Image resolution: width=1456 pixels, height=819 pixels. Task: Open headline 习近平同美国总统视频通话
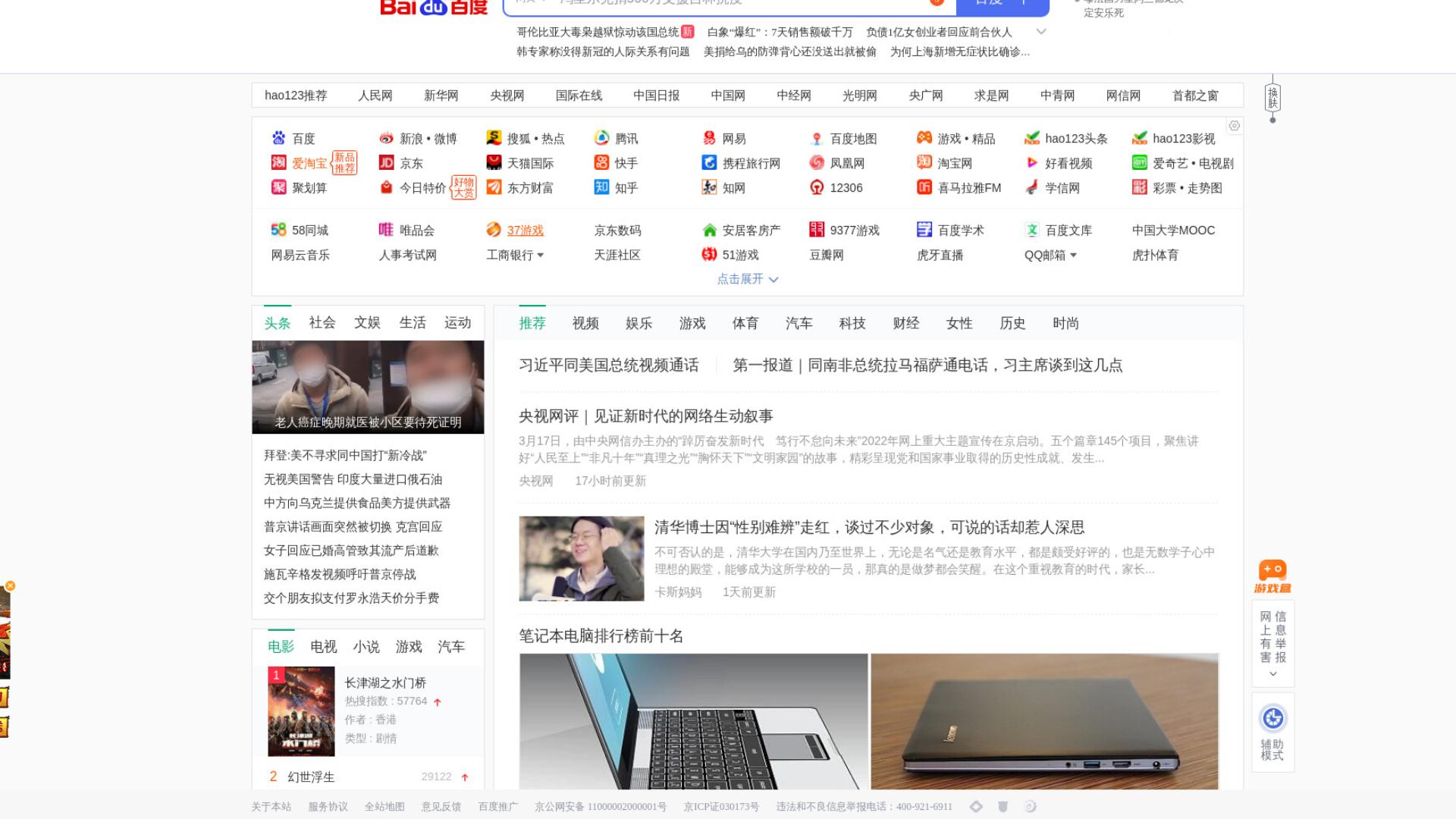[x=609, y=365]
